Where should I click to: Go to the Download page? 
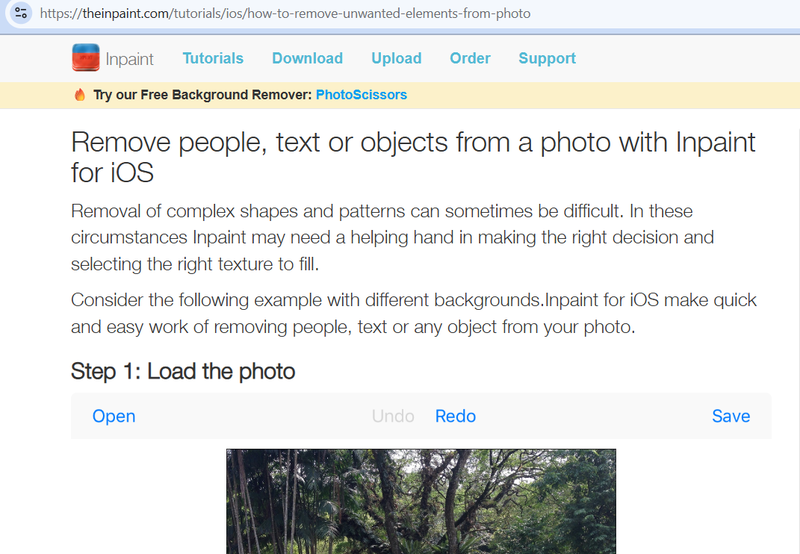307,58
